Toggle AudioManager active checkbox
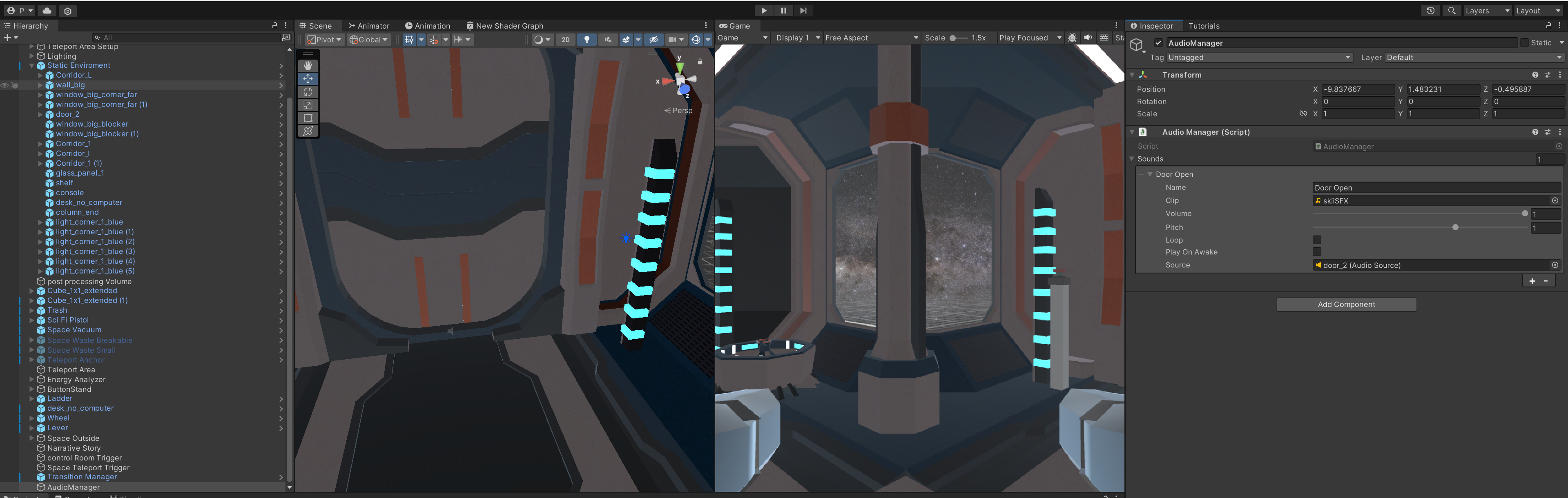The height and width of the screenshot is (498, 1568). pyautogui.click(x=1158, y=42)
